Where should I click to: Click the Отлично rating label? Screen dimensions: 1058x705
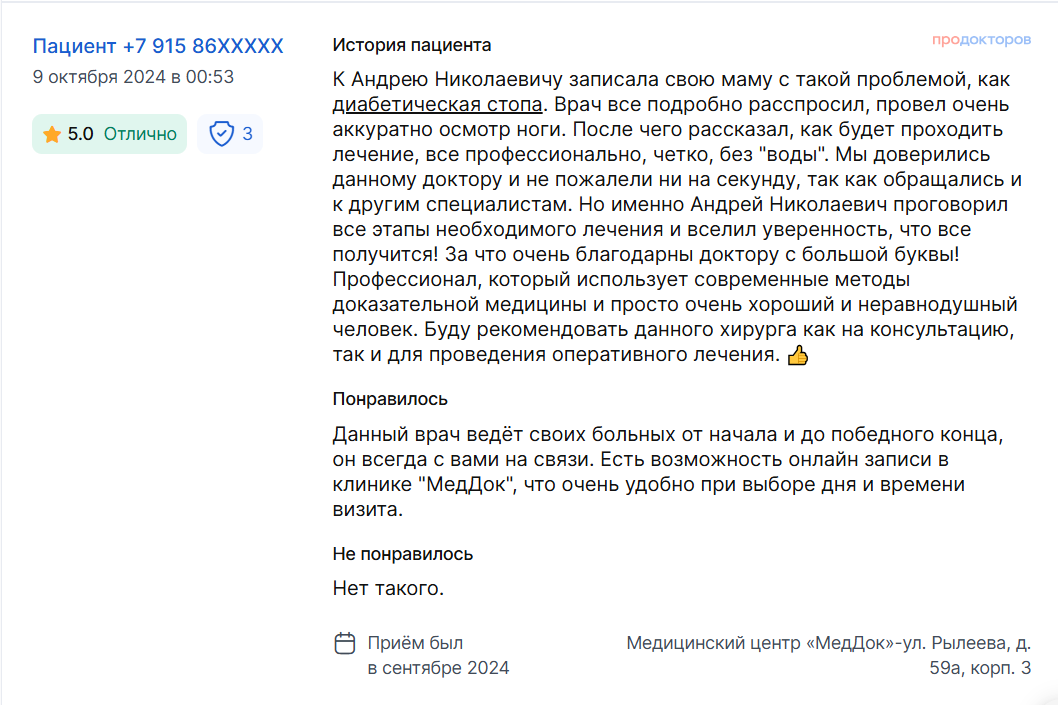pos(140,134)
